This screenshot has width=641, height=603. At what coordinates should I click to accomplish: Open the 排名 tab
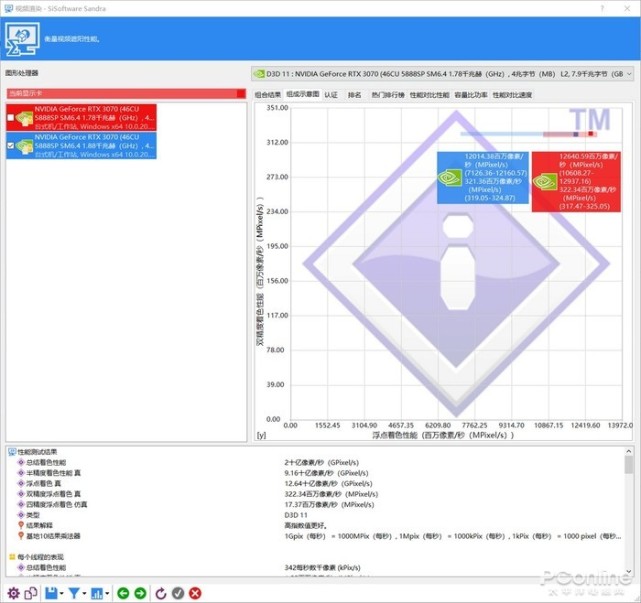pyautogui.click(x=354, y=95)
